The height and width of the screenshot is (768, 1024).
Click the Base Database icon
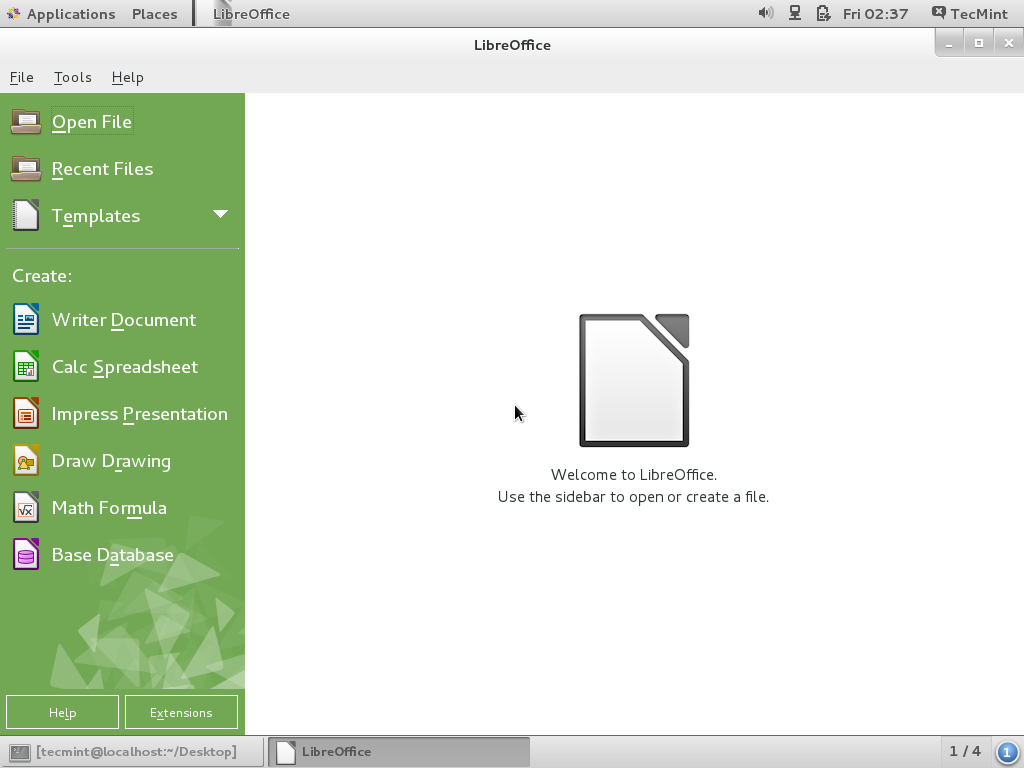[x=26, y=554]
